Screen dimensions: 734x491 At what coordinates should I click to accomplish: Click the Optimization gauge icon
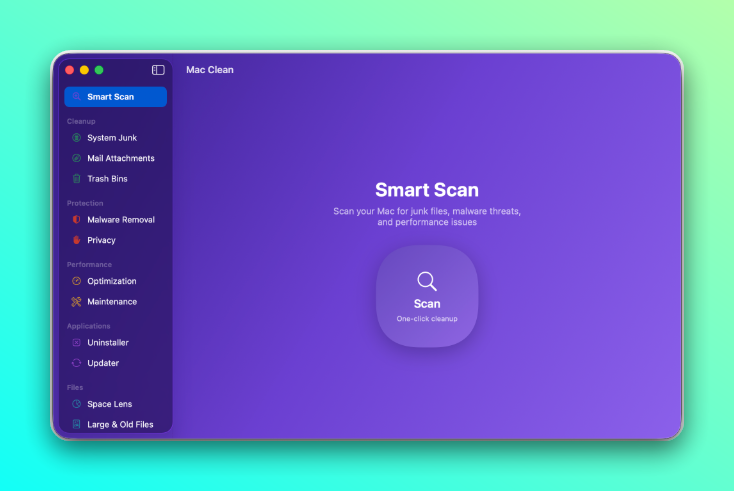point(76,281)
